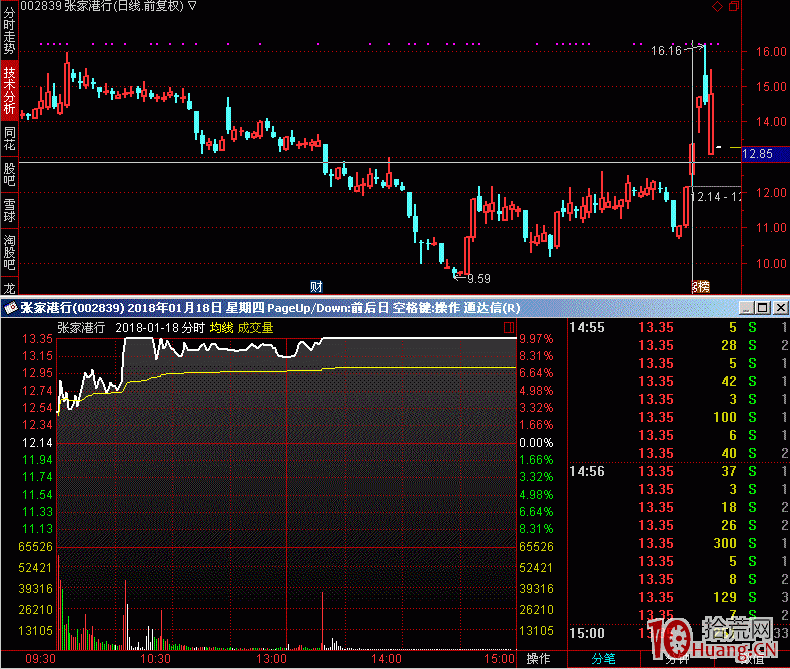The width and height of the screenshot is (790, 669).
Task: Click the 12.85 highlighted price on axis
Action: (765, 154)
